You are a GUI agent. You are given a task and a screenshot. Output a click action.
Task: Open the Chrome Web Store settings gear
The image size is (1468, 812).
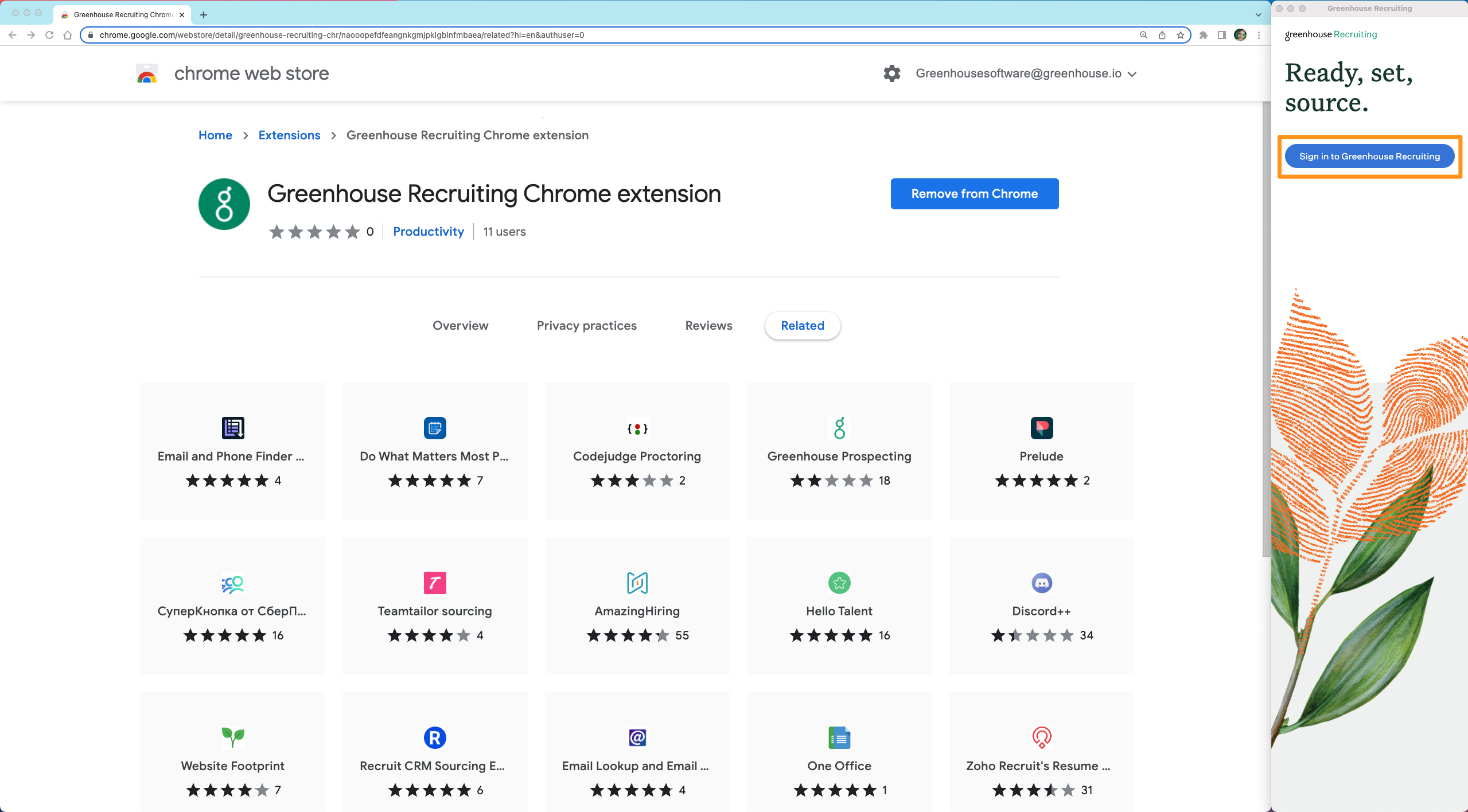tap(891, 73)
